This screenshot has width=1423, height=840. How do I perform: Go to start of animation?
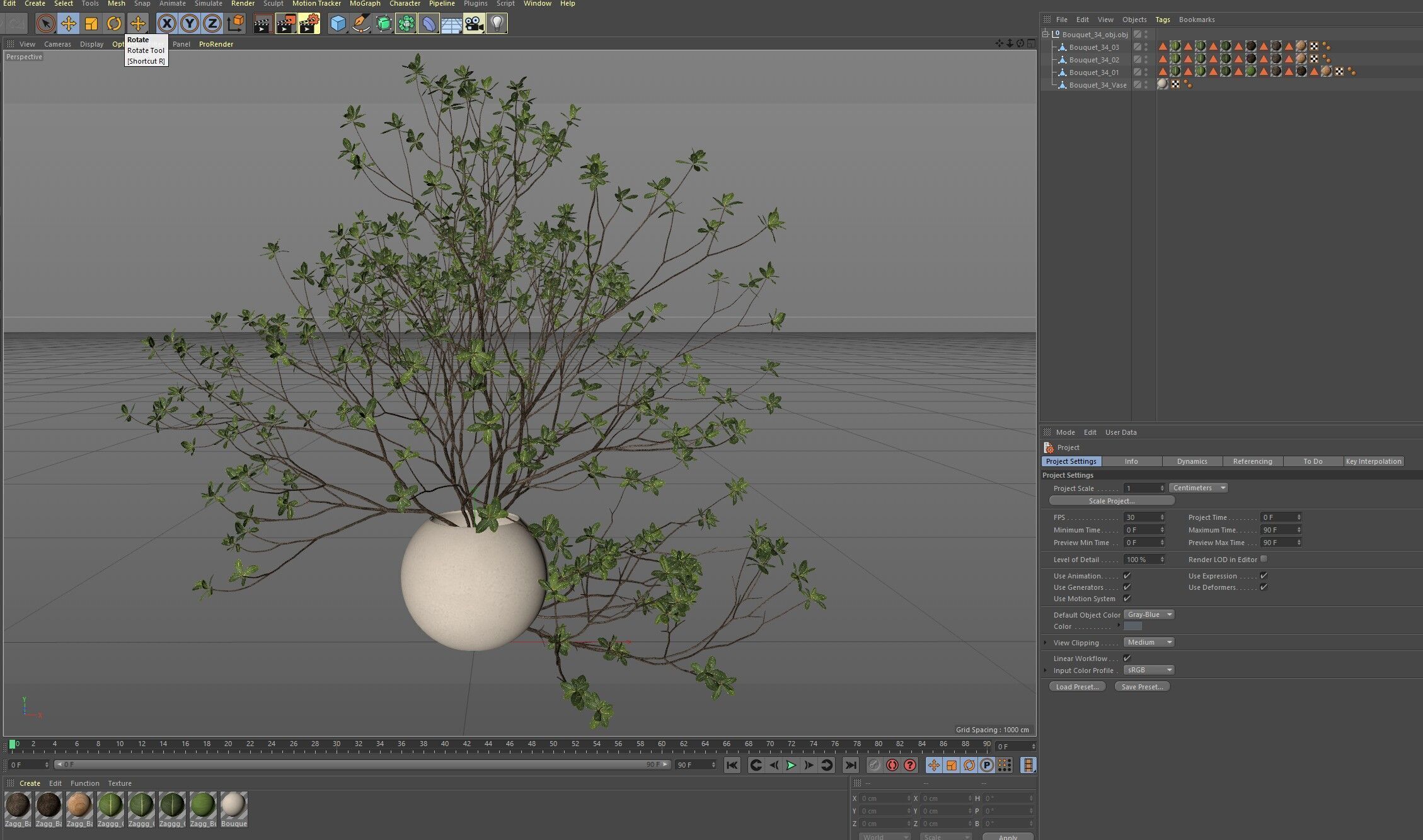[x=732, y=765]
